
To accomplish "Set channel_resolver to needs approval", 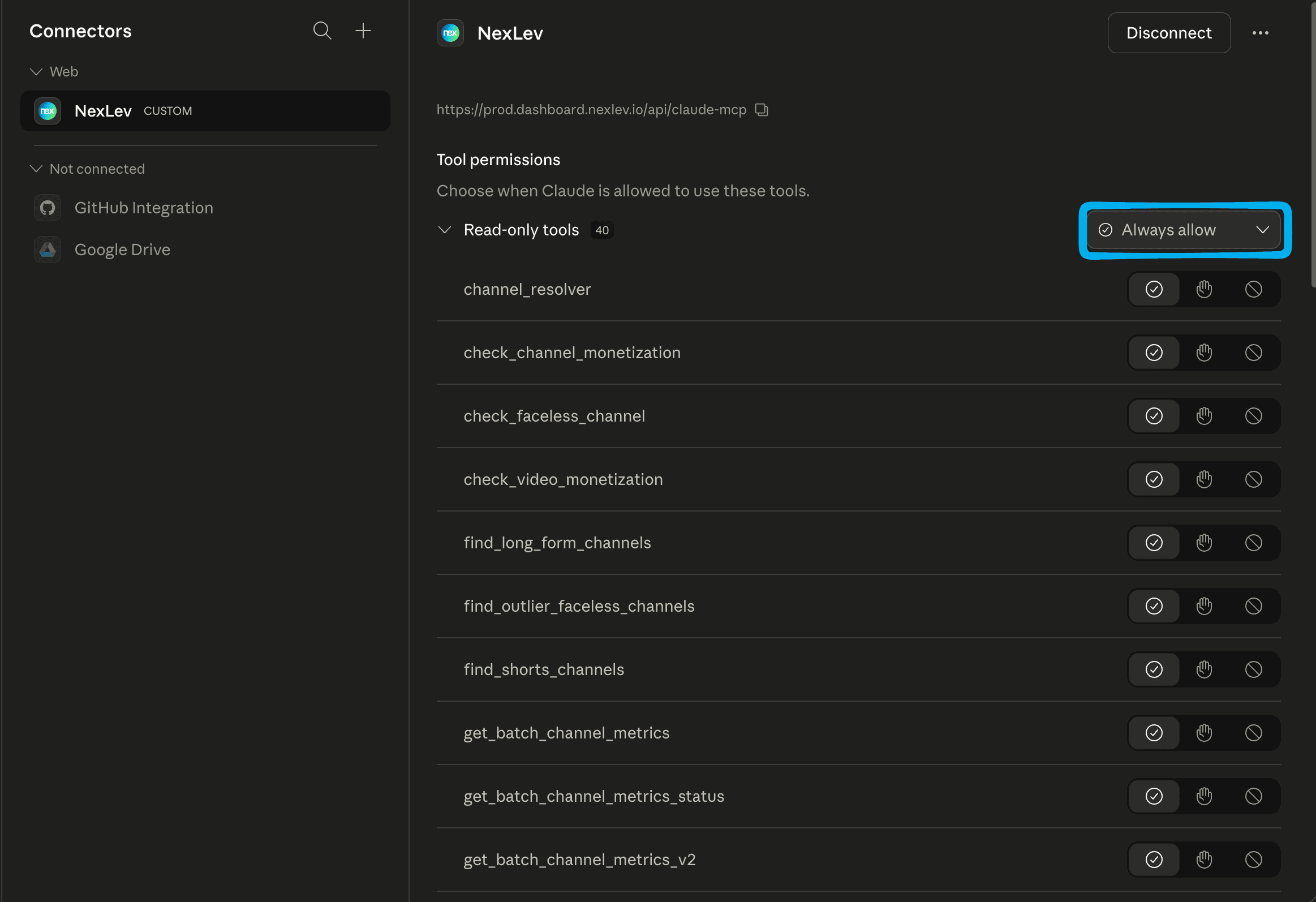I will click(1204, 289).
